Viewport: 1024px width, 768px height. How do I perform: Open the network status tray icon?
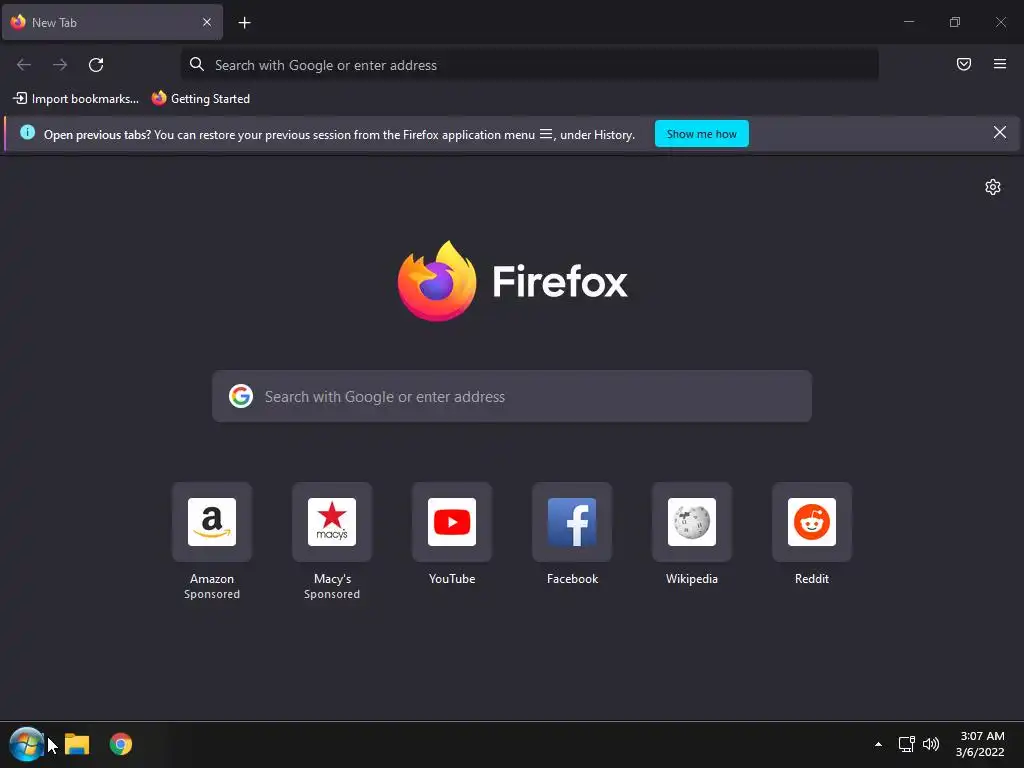(x=906, y=744)
